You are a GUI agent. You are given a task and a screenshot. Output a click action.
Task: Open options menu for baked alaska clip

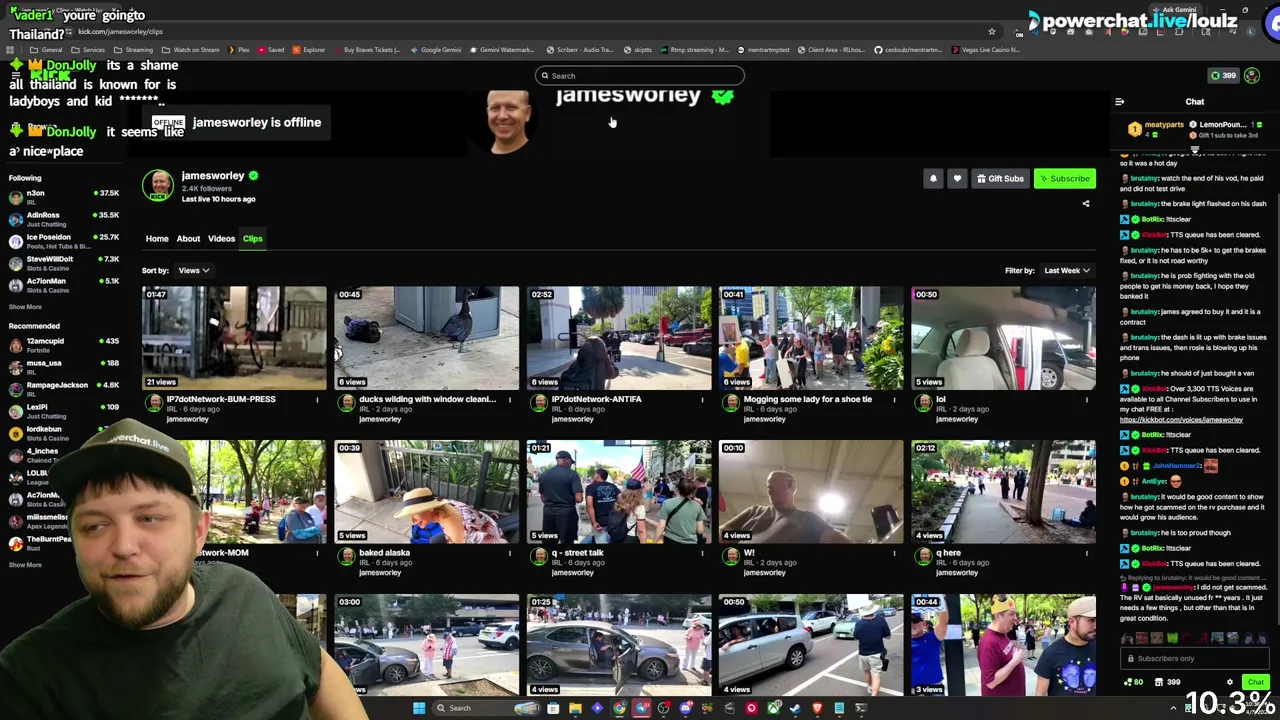tap(509, 553)
